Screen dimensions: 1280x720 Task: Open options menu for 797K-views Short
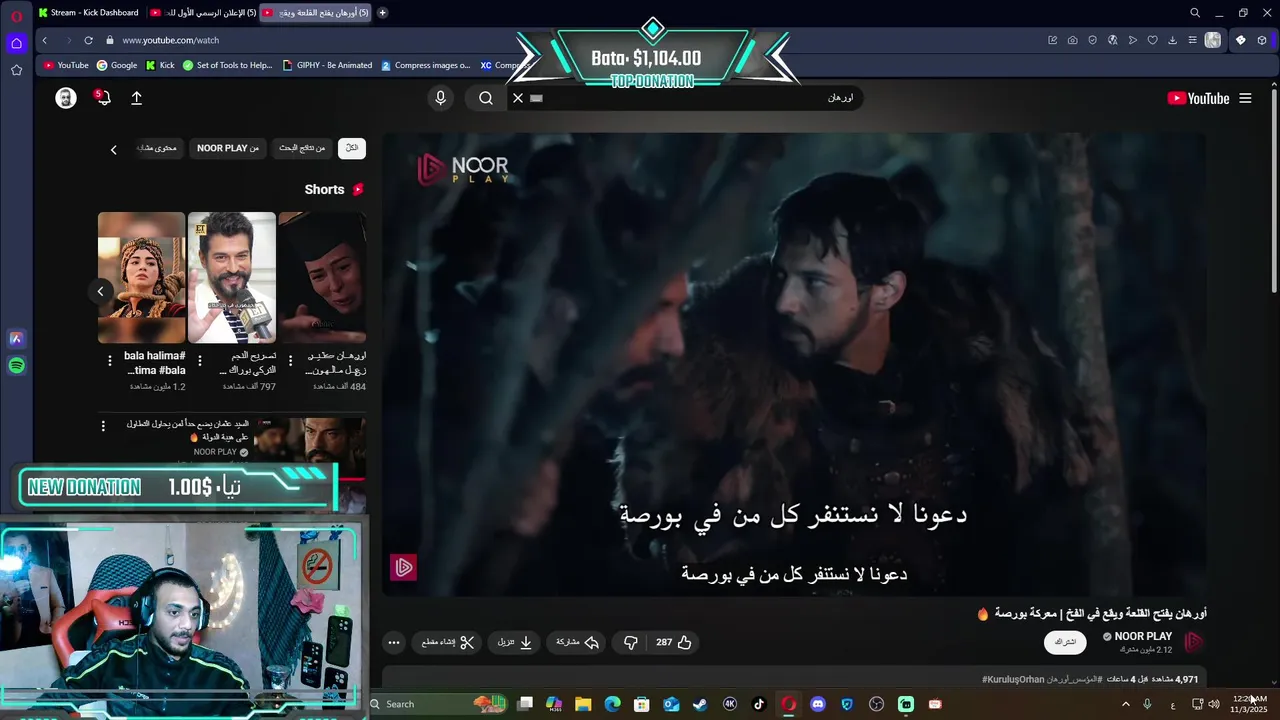pos(200,360)
